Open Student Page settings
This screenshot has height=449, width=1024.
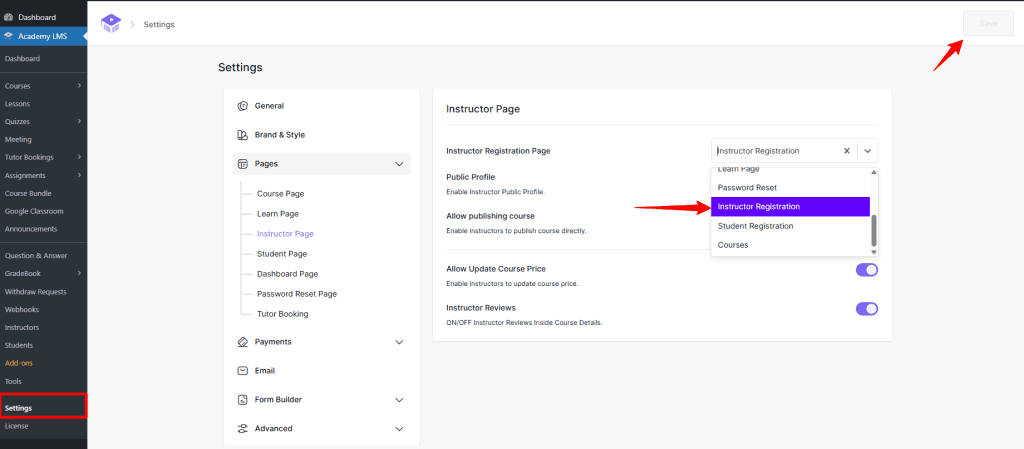point(281,254)
